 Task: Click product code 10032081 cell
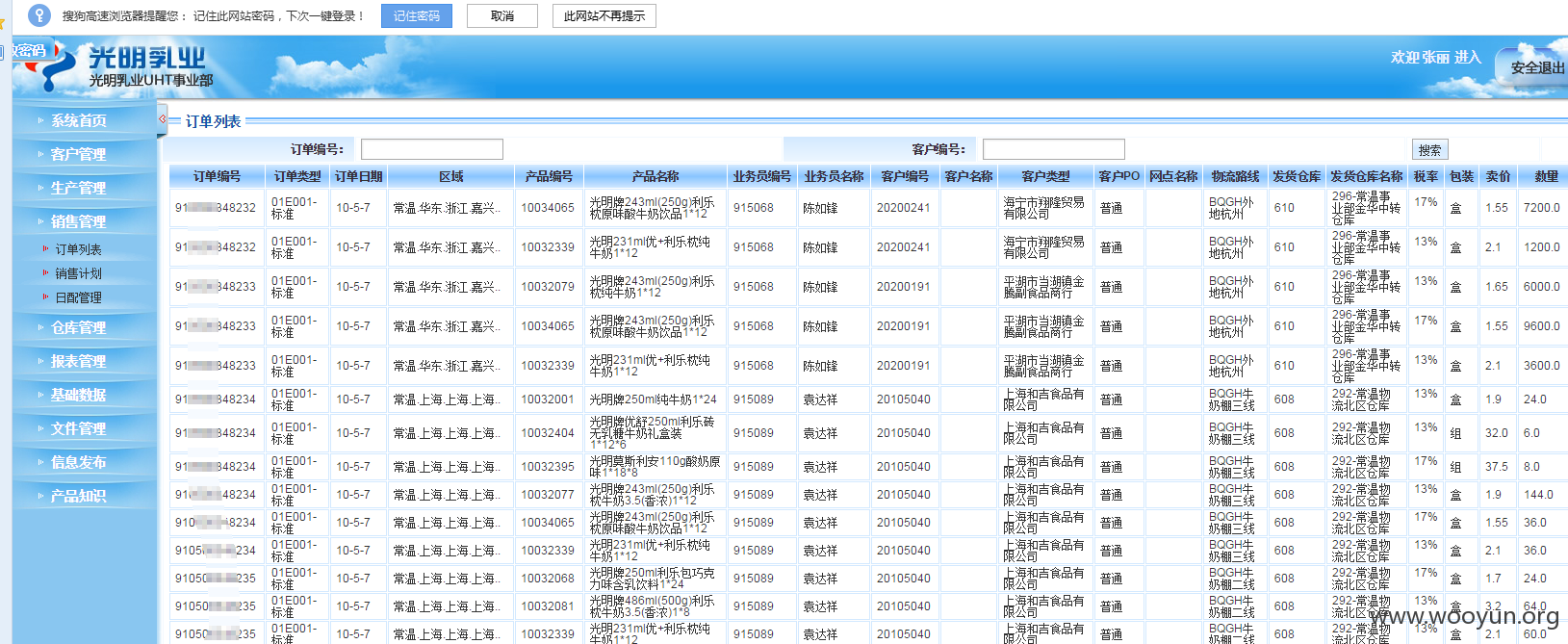tap(548, 606)
